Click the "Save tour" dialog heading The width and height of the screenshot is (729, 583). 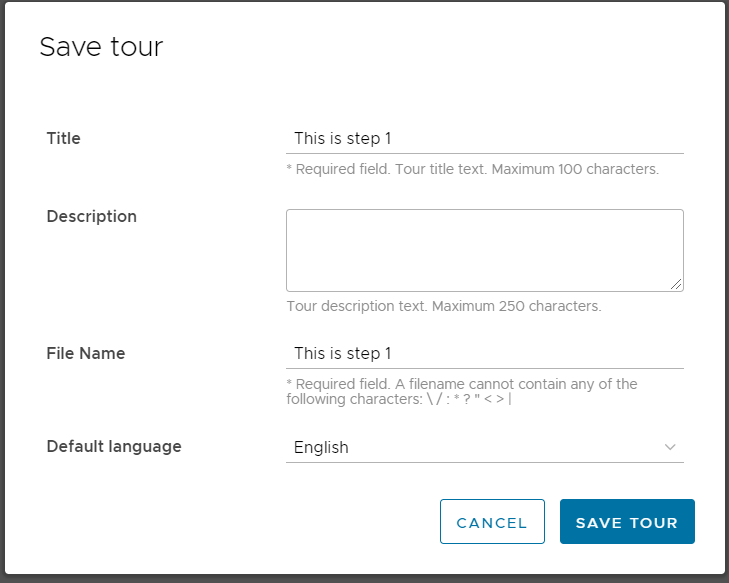click(101, 47)
